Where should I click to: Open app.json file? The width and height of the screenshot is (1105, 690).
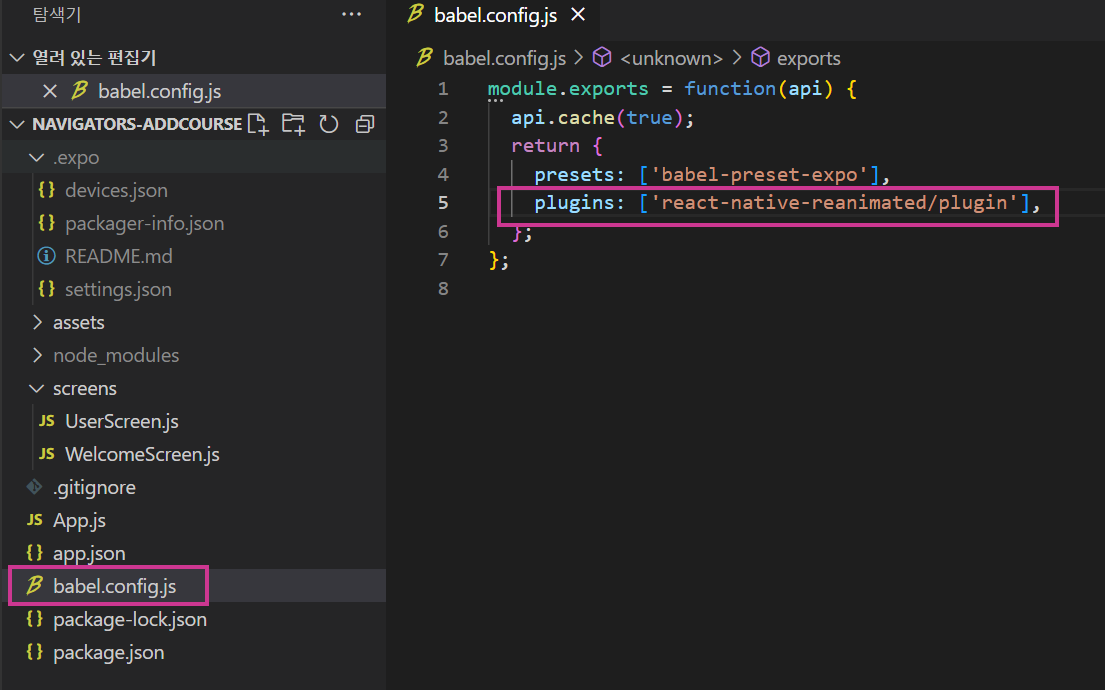pos(89,554)
